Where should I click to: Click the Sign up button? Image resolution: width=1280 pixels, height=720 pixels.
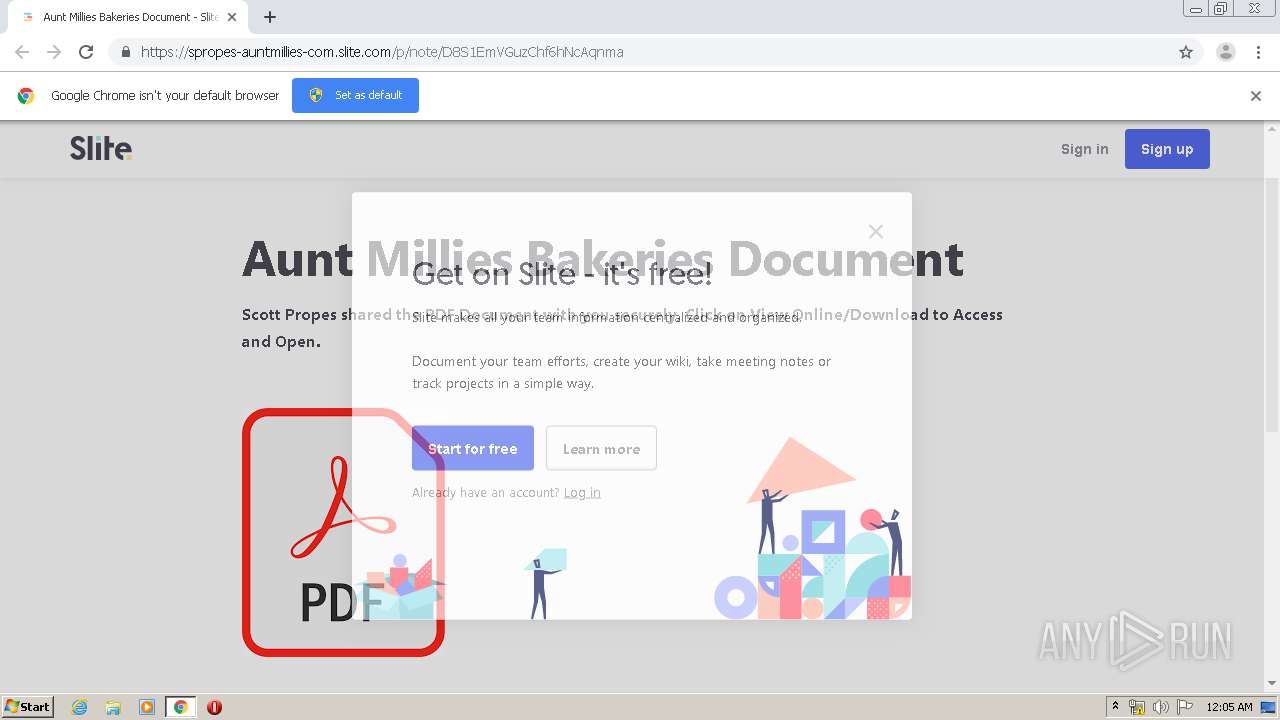(1167, 149)
